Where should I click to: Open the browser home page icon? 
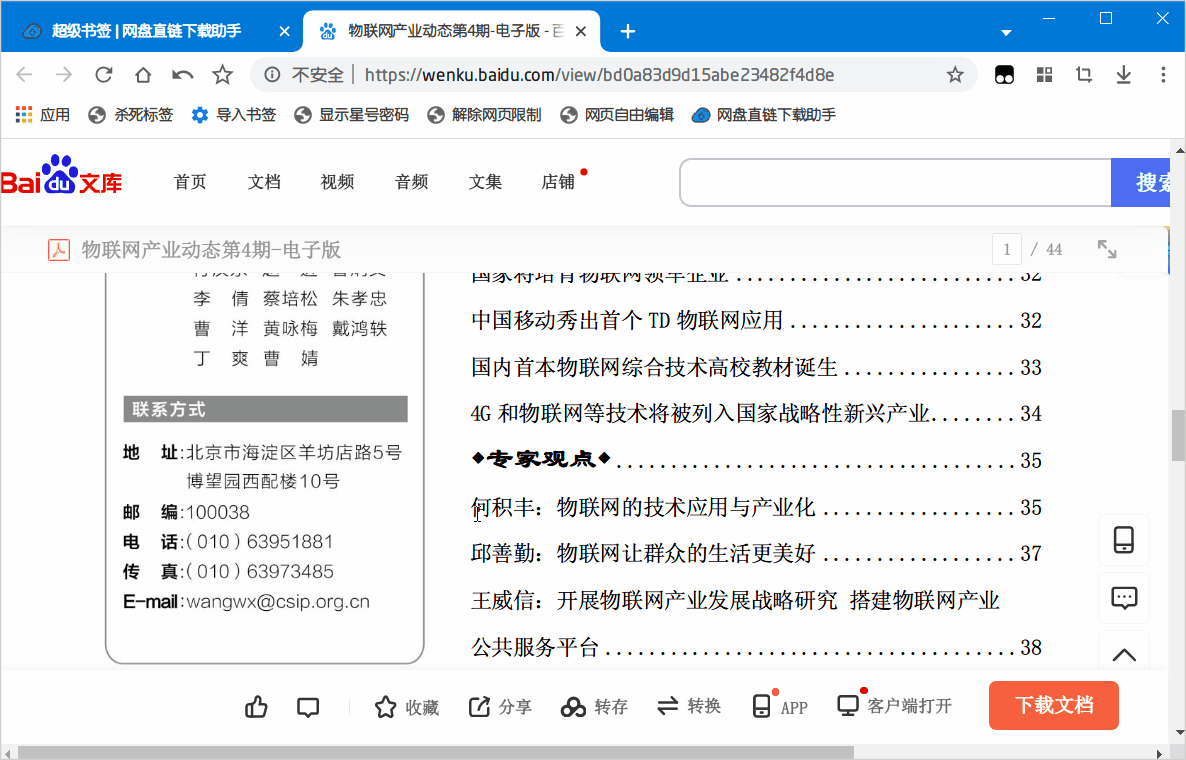pos(143,74)
